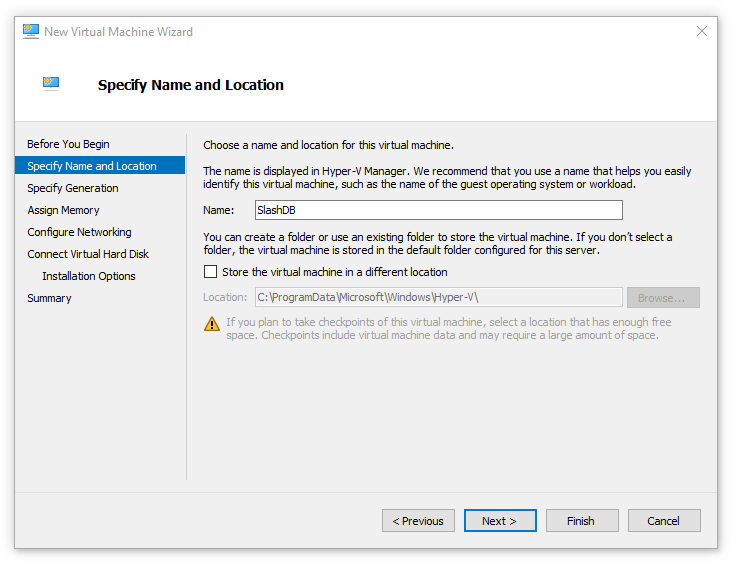Cancel the virtual machine wizard
Viewport: 741px width, 569px height.
(x=663, y=521)
